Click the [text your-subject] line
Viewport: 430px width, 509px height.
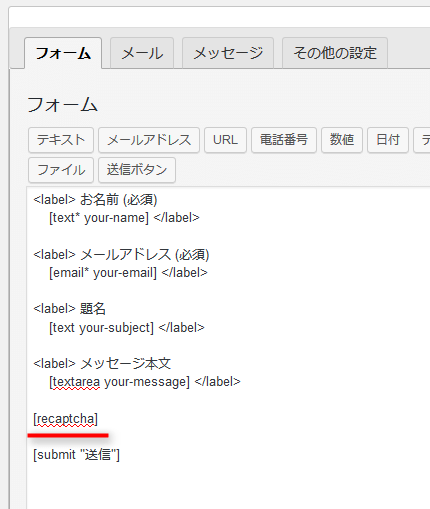(x=127, y=328)
